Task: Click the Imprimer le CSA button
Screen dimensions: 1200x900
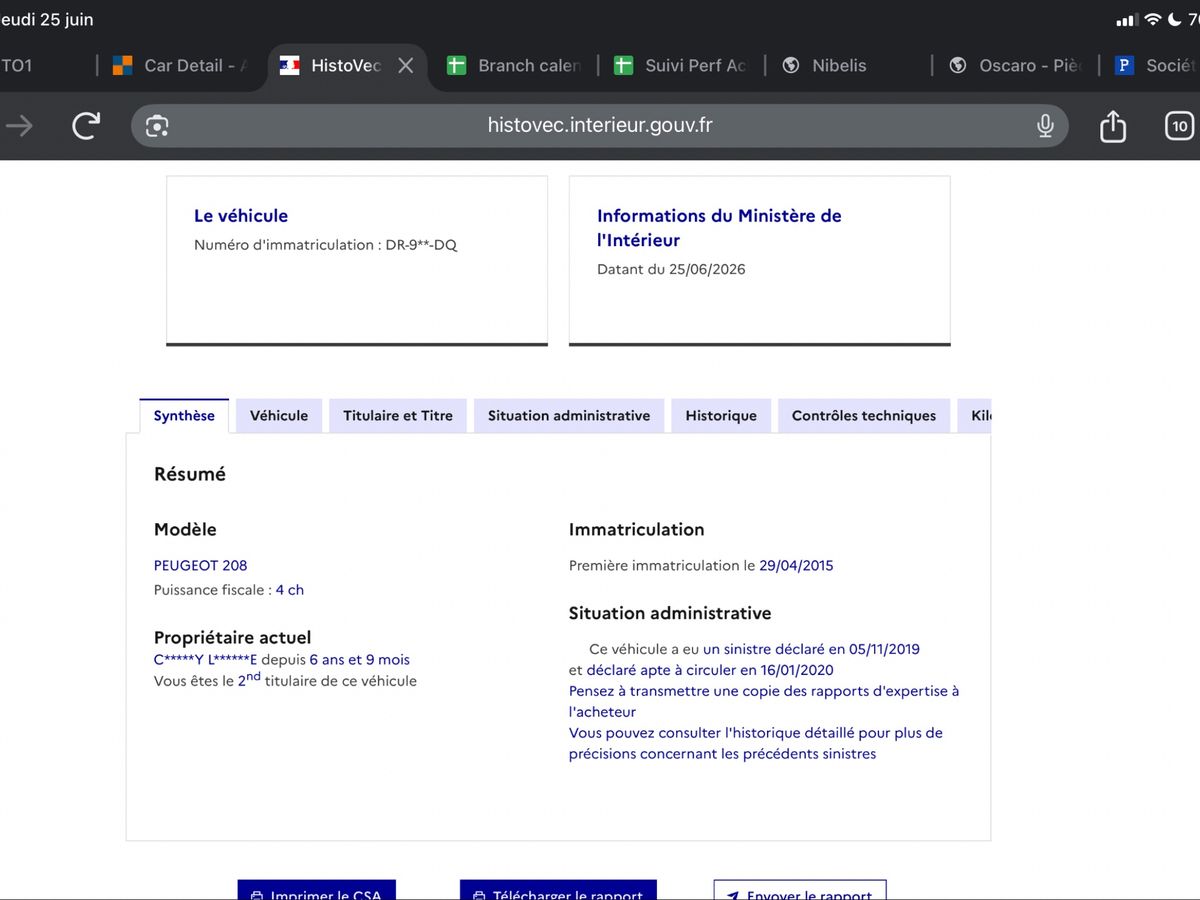Action: pyautogui.click(x=317, y=890)
